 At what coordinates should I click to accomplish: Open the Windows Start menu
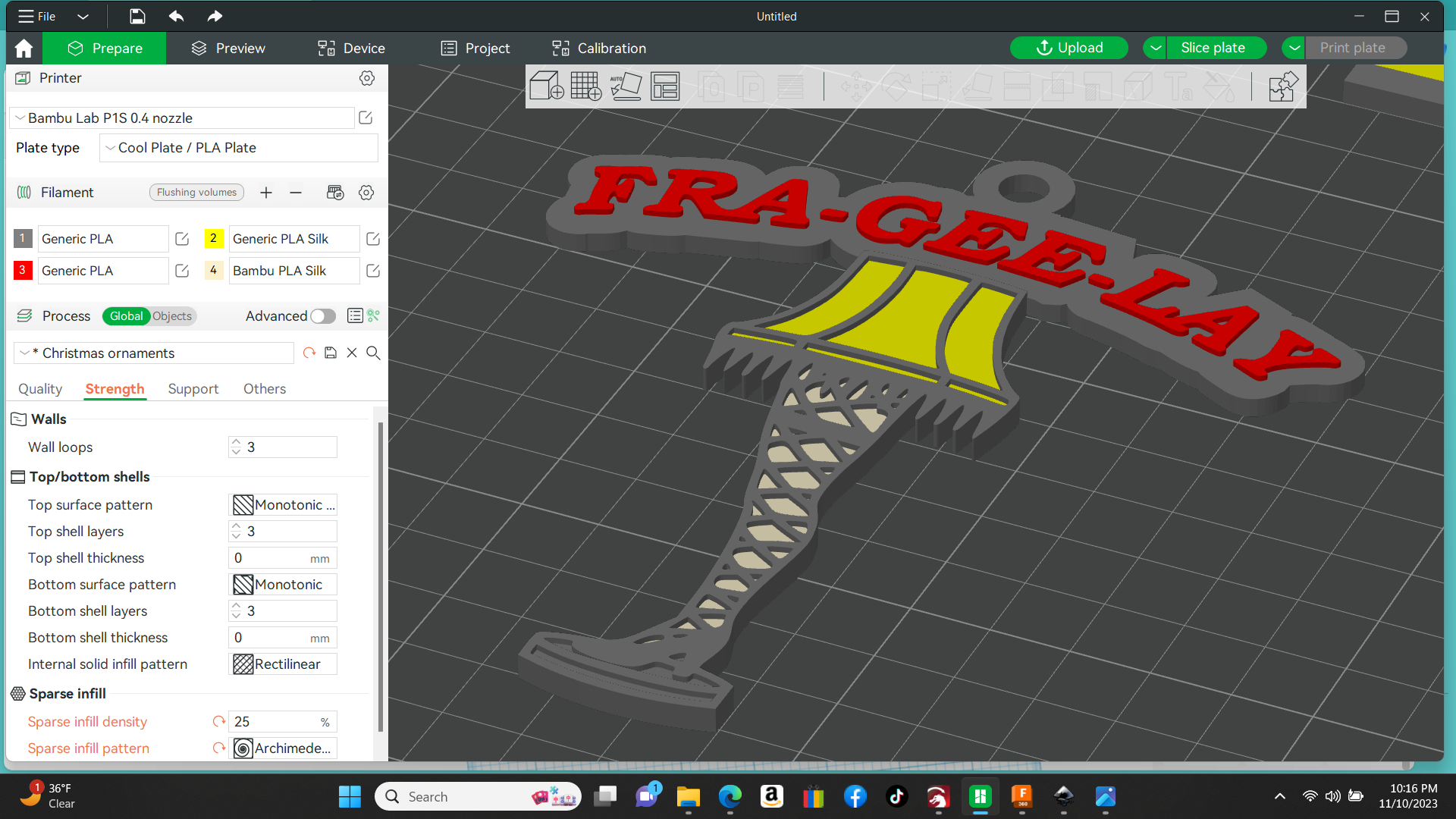(x=350, y=796)
